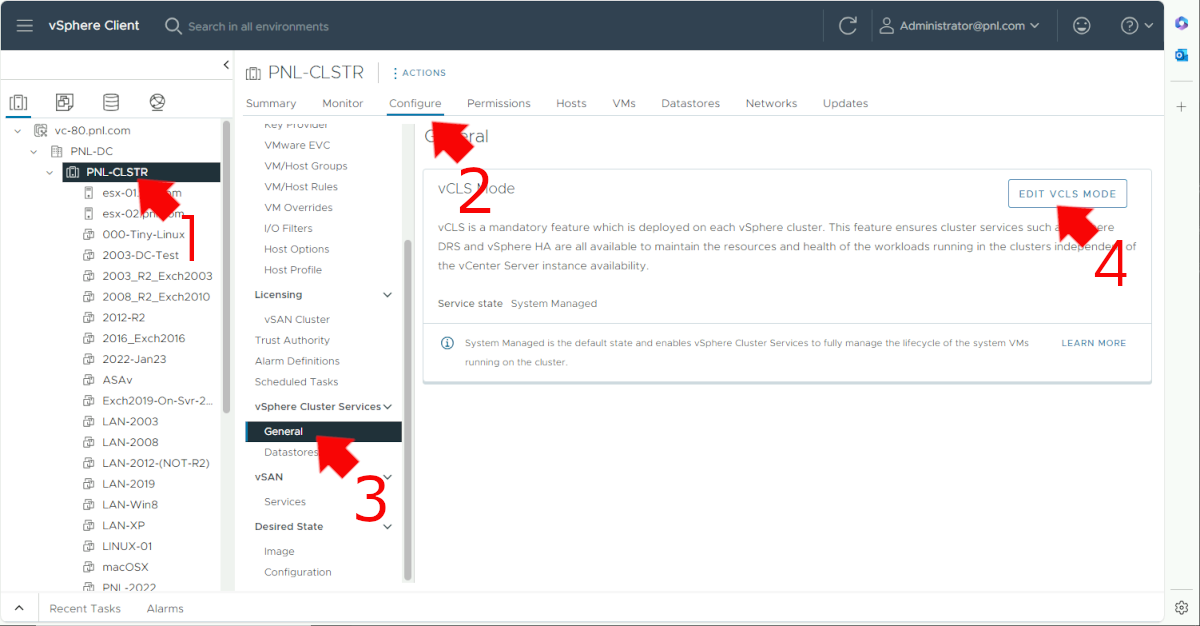The width and height of the screenshot is (1200, 626).
Task: Collapse the Licensing section in the middle pane
Action: click(x=388, y=294)
